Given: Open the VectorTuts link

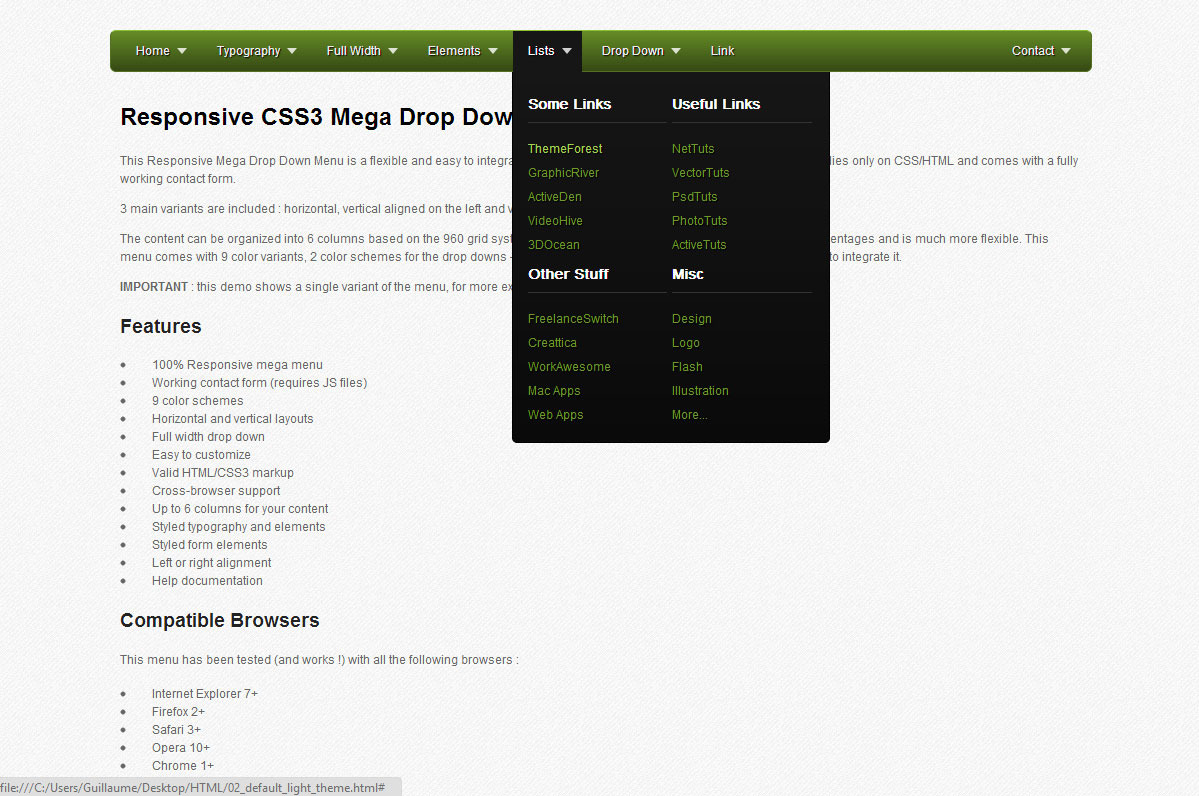Looking at the screenshot, I should tap(700, 173).
